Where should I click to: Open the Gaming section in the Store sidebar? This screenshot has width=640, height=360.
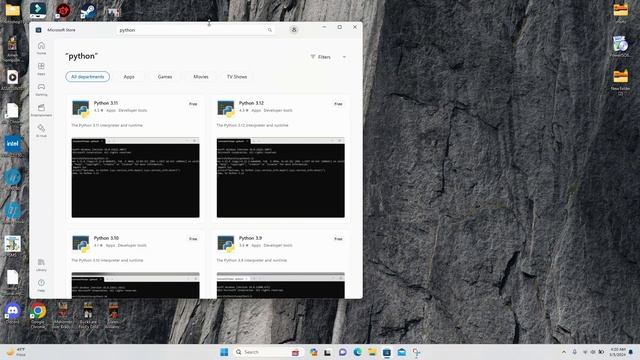41,89
